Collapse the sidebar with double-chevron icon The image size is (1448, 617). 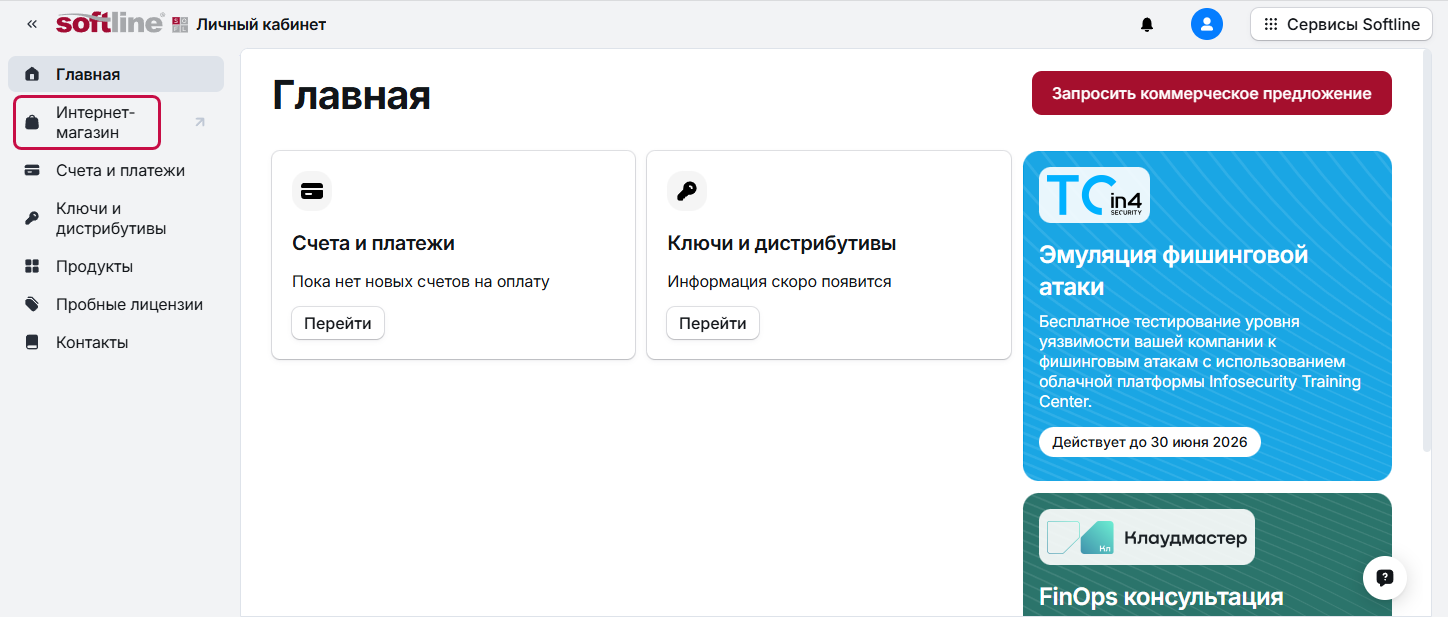tap(32, 24)
